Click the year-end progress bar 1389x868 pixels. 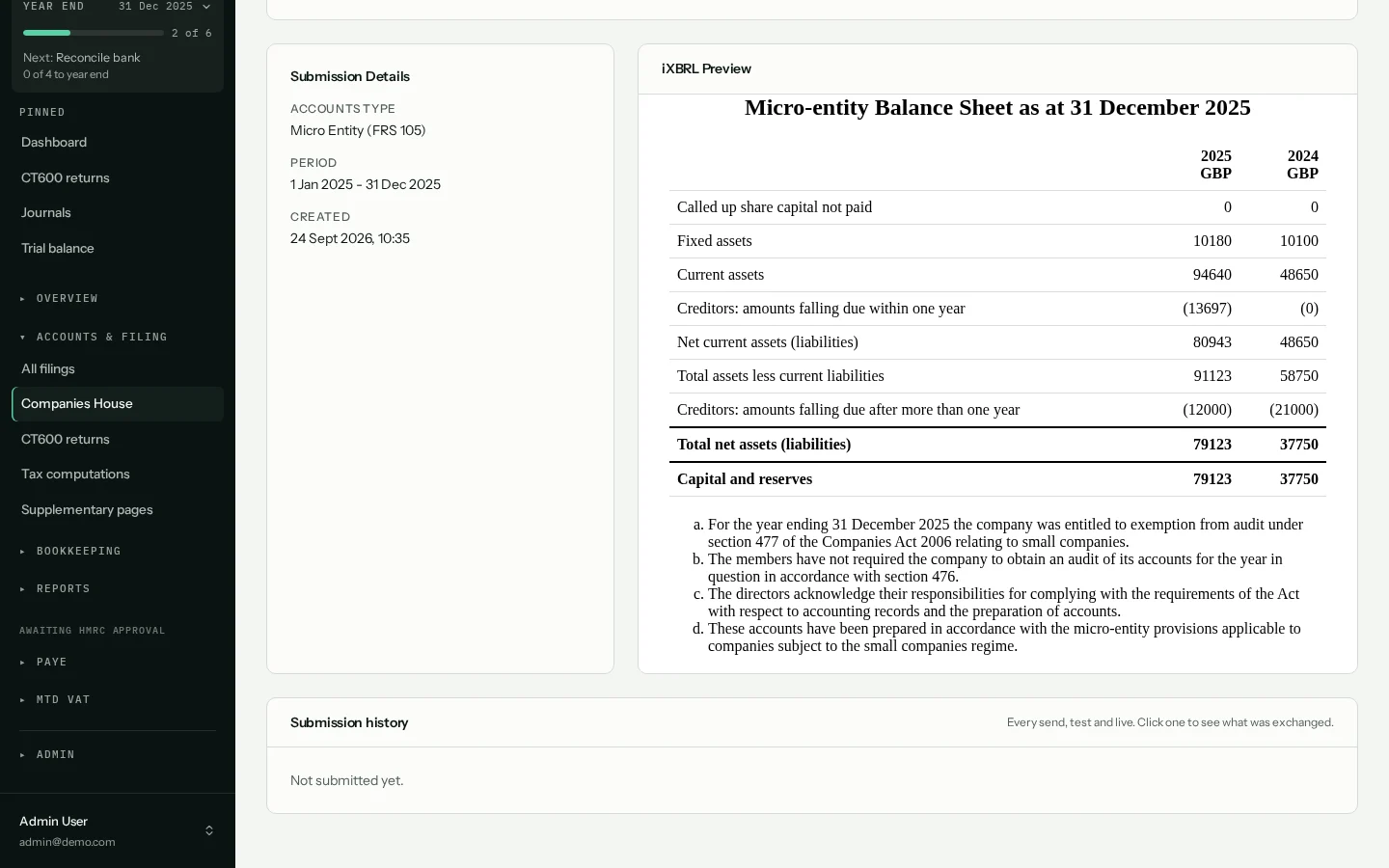(94, 33)
